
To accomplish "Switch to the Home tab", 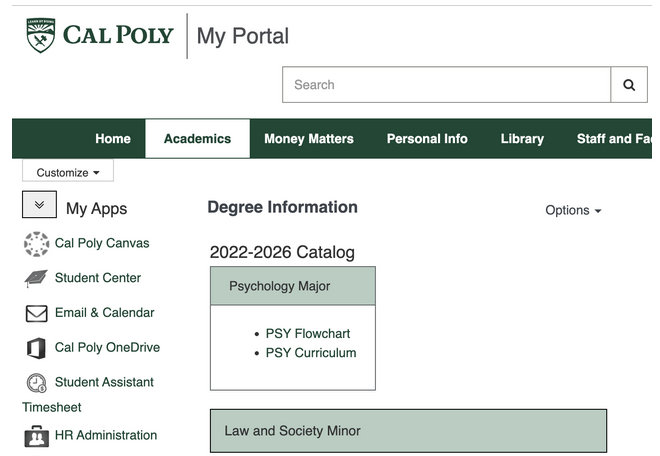I will click(x=112, y=139).
